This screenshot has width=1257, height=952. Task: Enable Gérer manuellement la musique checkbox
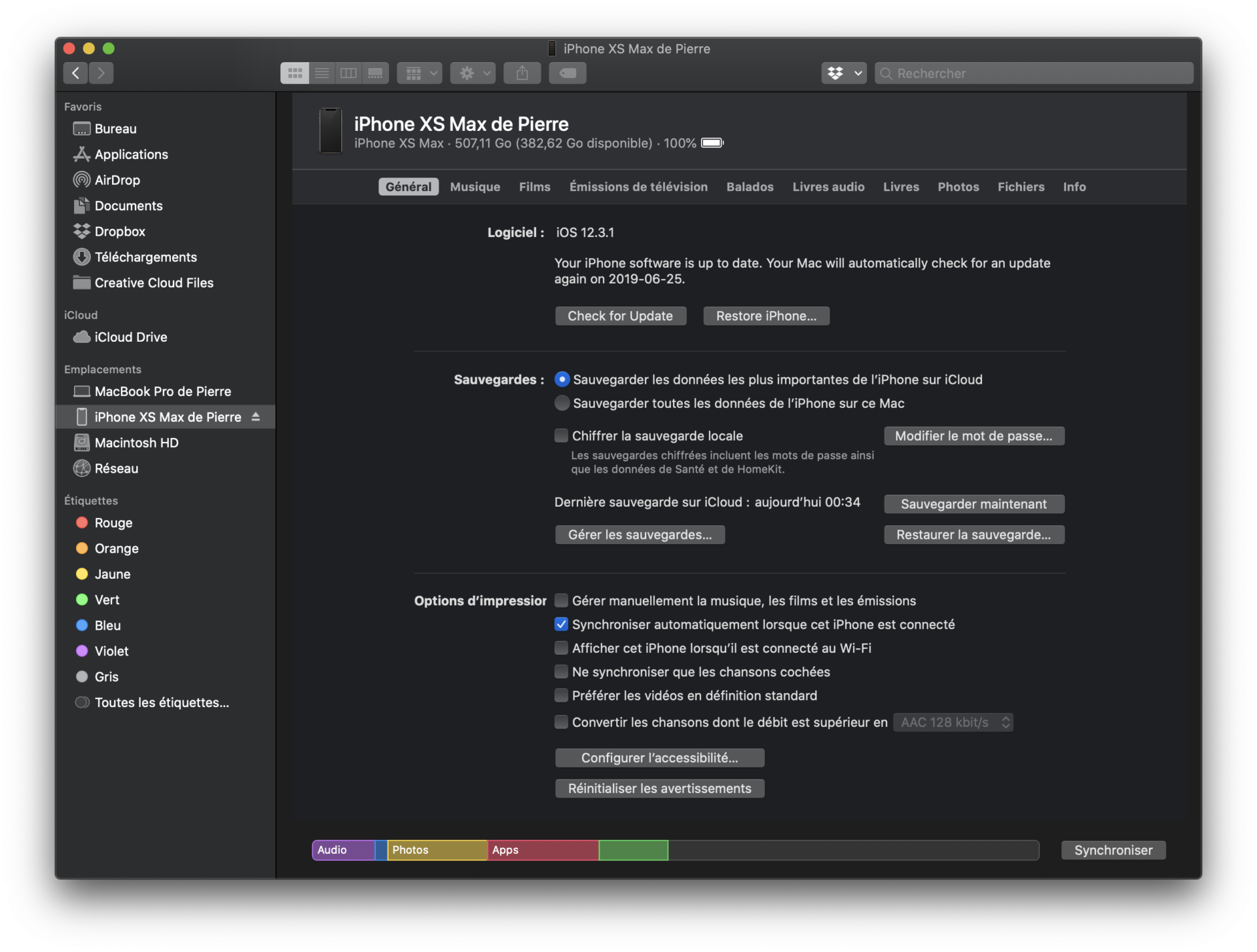561,600
